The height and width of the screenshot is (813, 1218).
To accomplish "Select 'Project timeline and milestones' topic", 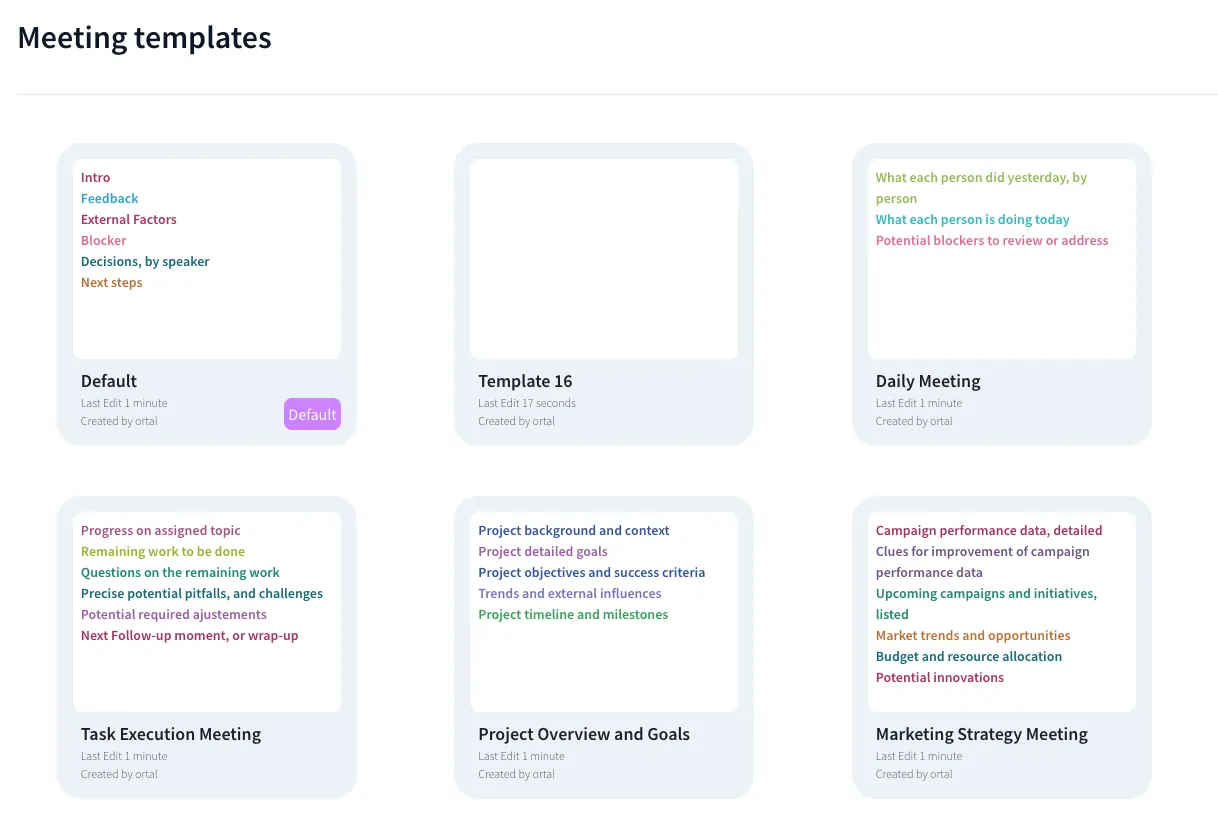I will tap(573, 615).
